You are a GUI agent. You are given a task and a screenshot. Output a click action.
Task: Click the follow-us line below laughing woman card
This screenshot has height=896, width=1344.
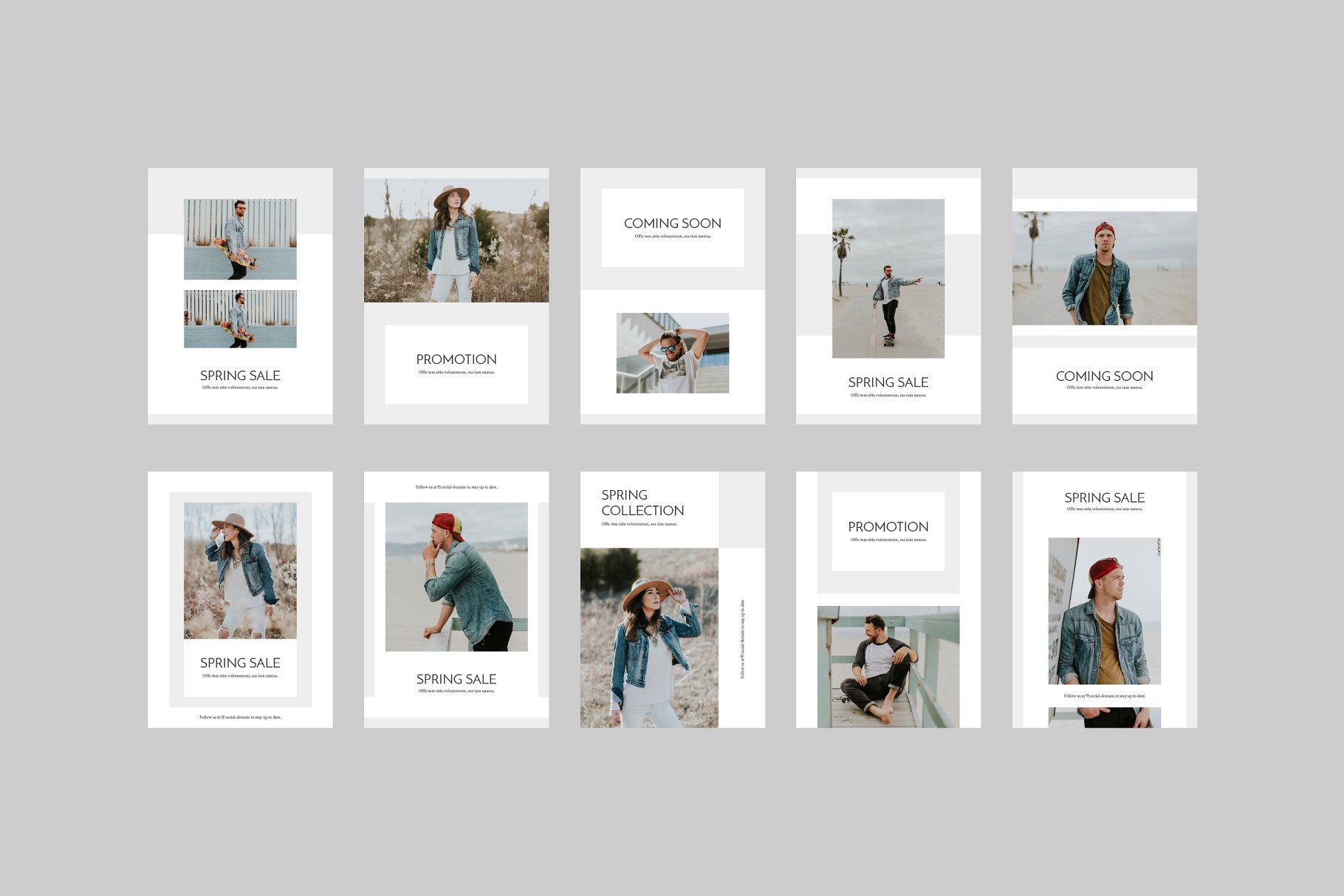240,717
